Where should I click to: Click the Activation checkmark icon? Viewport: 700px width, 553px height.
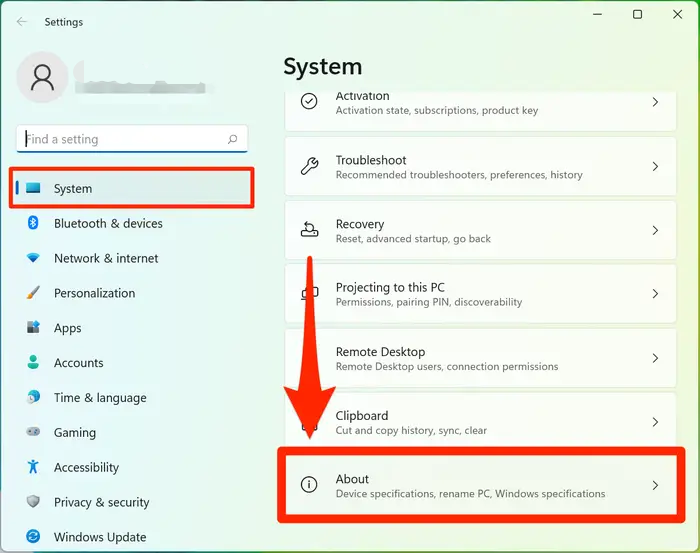coord(309,101)
